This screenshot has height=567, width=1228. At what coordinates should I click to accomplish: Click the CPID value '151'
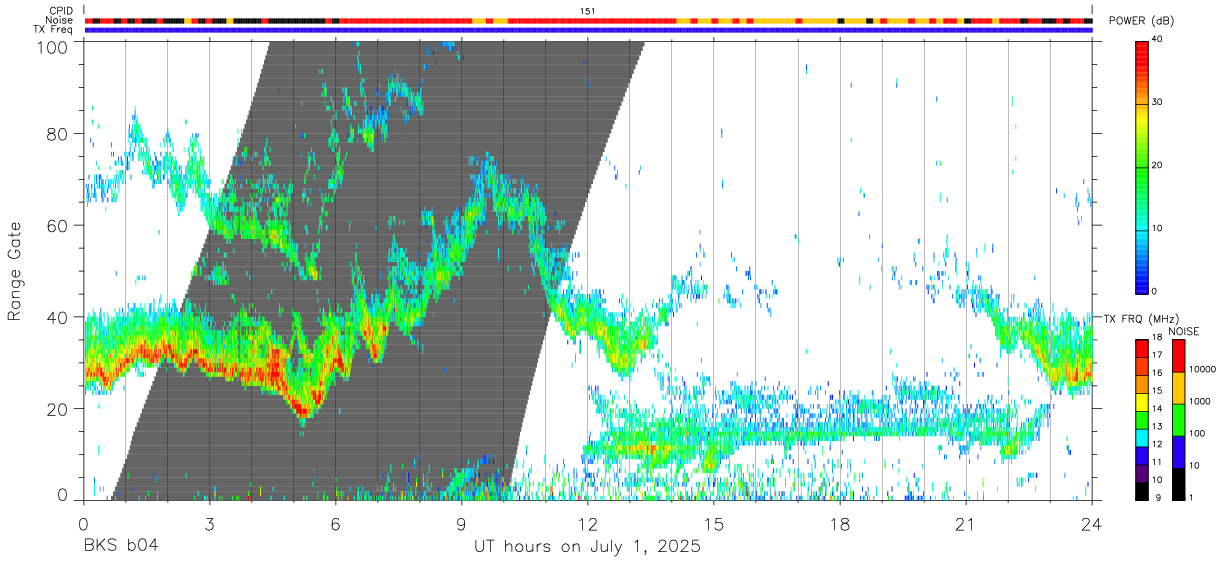pos(588,11)
